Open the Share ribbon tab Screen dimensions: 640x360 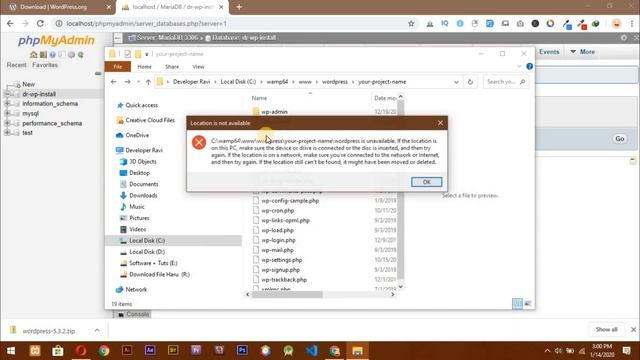pyautogui.click(x=172, y=67)
